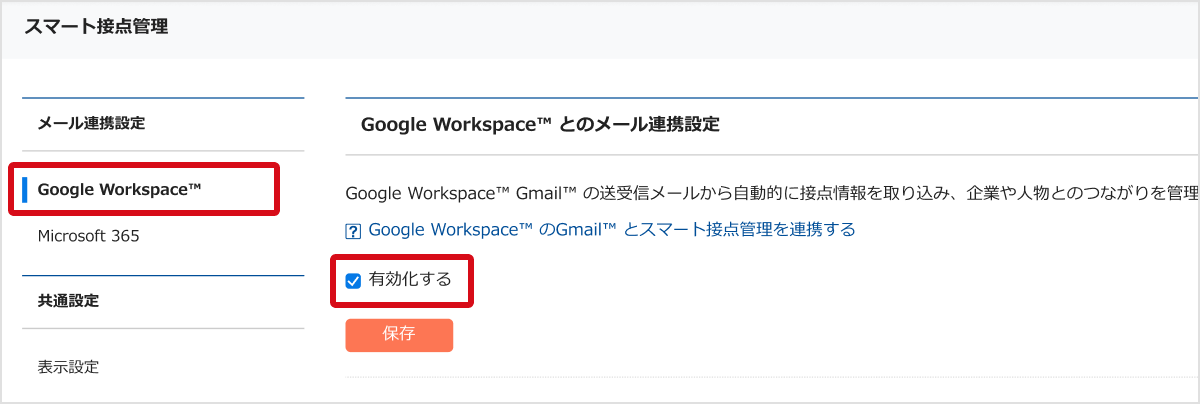Click the スマート接点管理 page title

click(96, 28)
